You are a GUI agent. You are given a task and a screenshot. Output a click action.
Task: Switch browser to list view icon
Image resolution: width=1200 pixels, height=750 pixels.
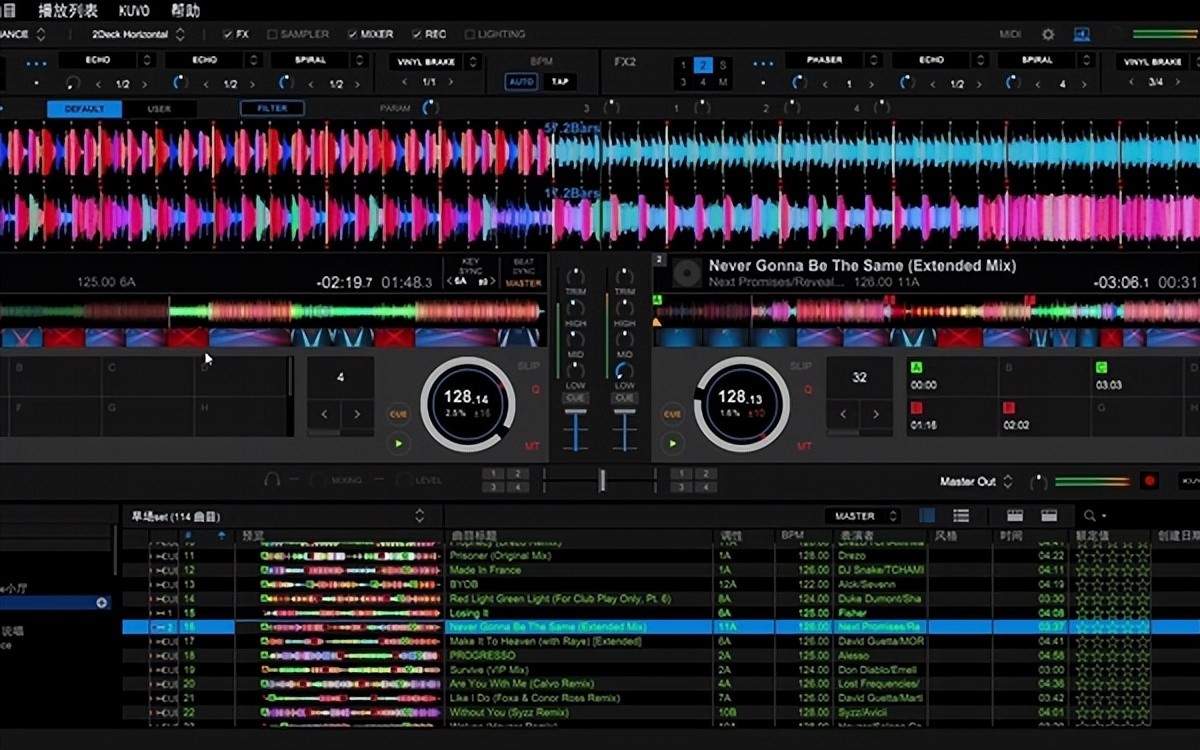point(961,516)
